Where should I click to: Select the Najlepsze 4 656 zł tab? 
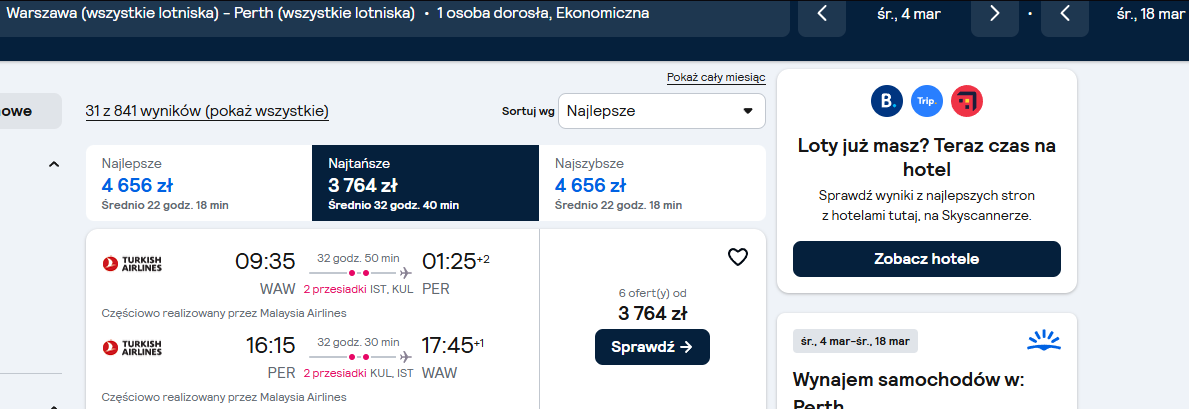pyautogui.click(x=199, y=183)
